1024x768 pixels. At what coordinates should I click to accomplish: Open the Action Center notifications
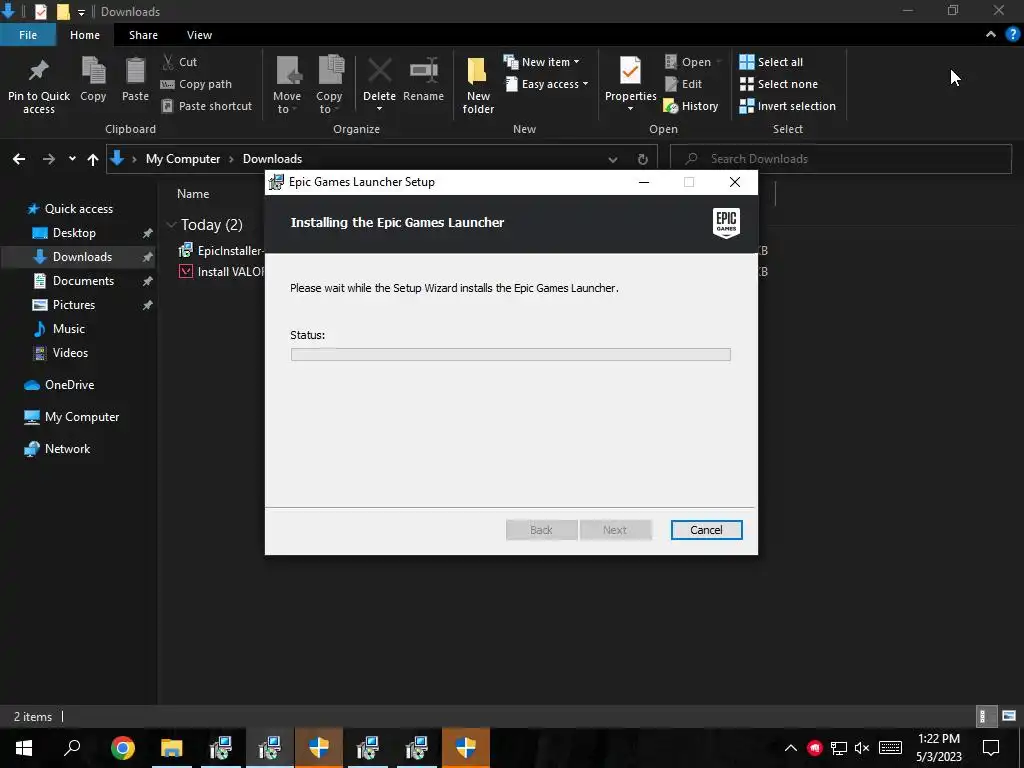[991, 748]
